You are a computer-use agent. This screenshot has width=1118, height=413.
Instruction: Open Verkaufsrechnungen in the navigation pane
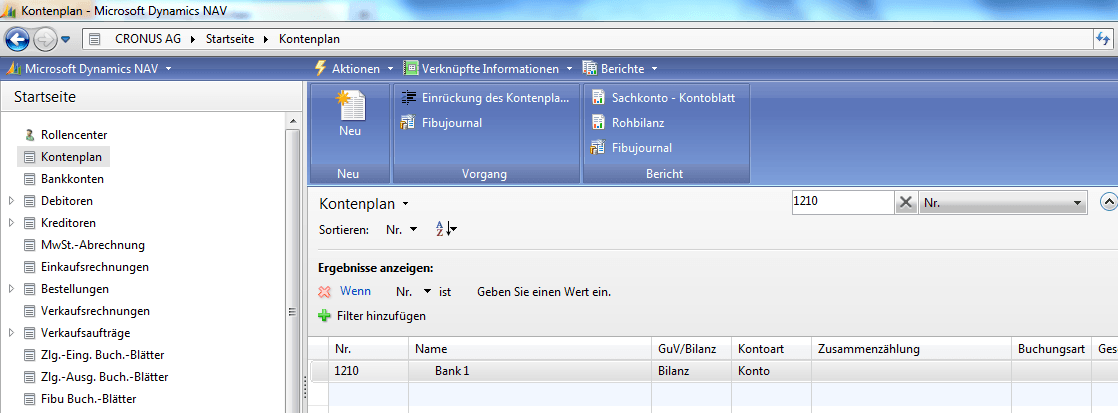(x=96, y=312)
